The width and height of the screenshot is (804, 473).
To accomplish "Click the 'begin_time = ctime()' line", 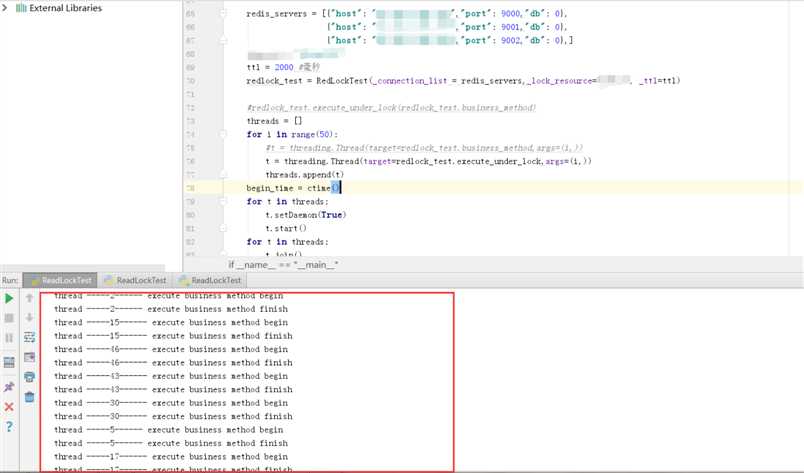I will pyautogui.click(x=293, y=188).
